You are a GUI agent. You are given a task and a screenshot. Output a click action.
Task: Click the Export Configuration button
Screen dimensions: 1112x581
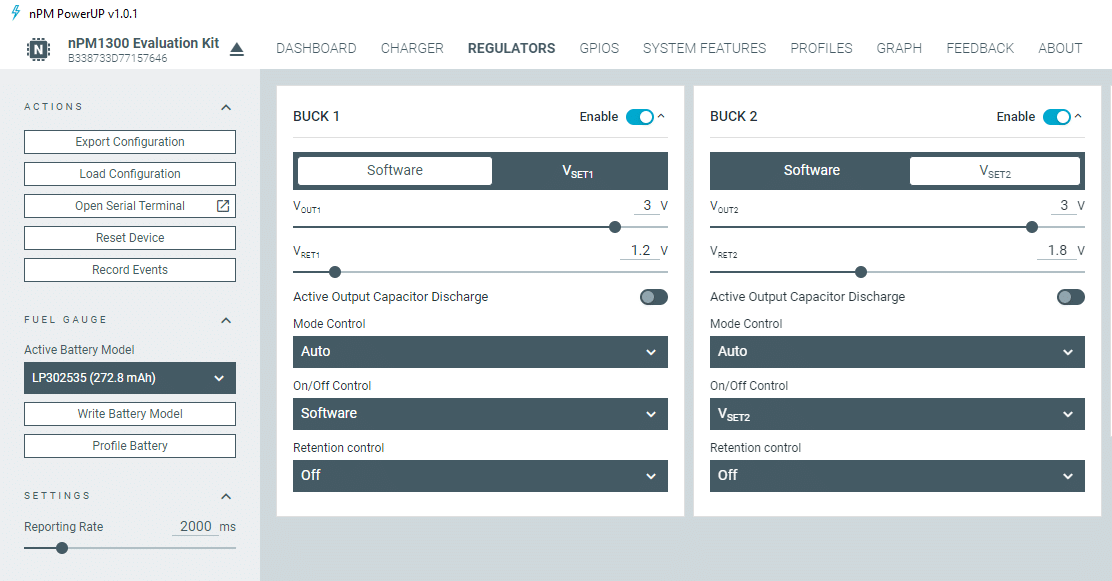130,142
